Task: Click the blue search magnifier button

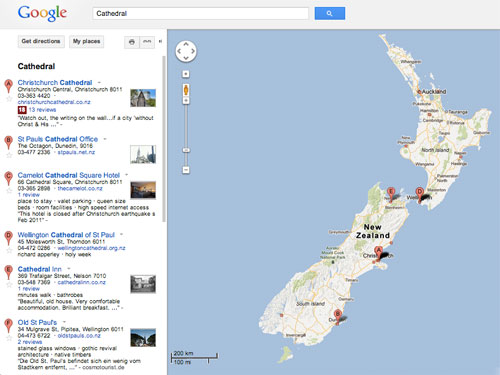Action: 330,13
